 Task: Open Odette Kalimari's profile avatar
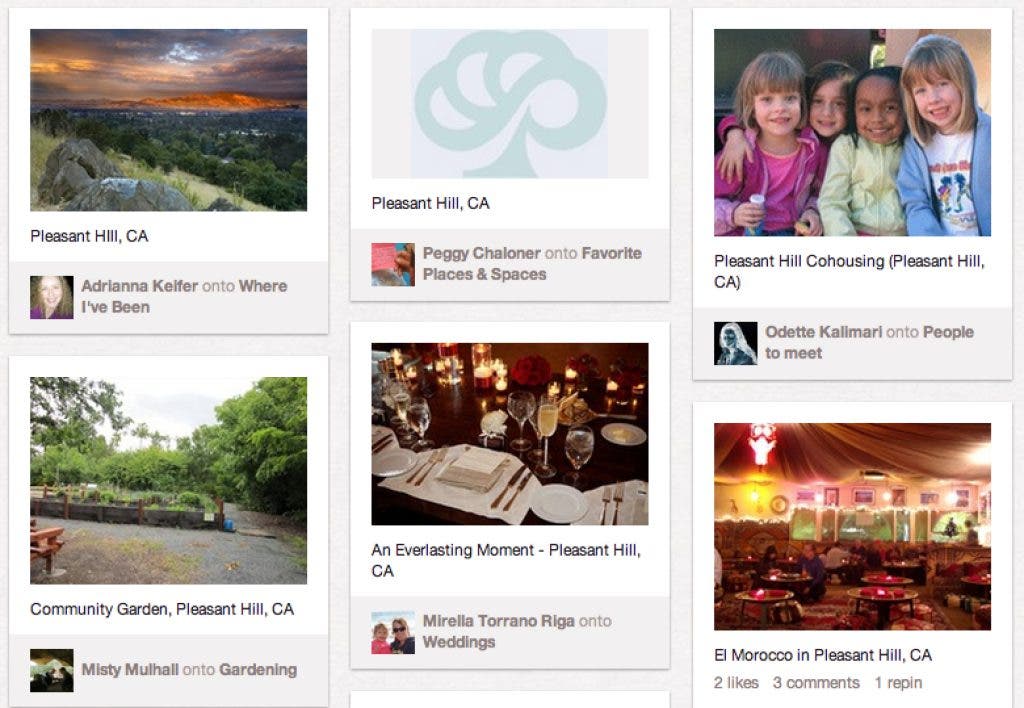735,343
